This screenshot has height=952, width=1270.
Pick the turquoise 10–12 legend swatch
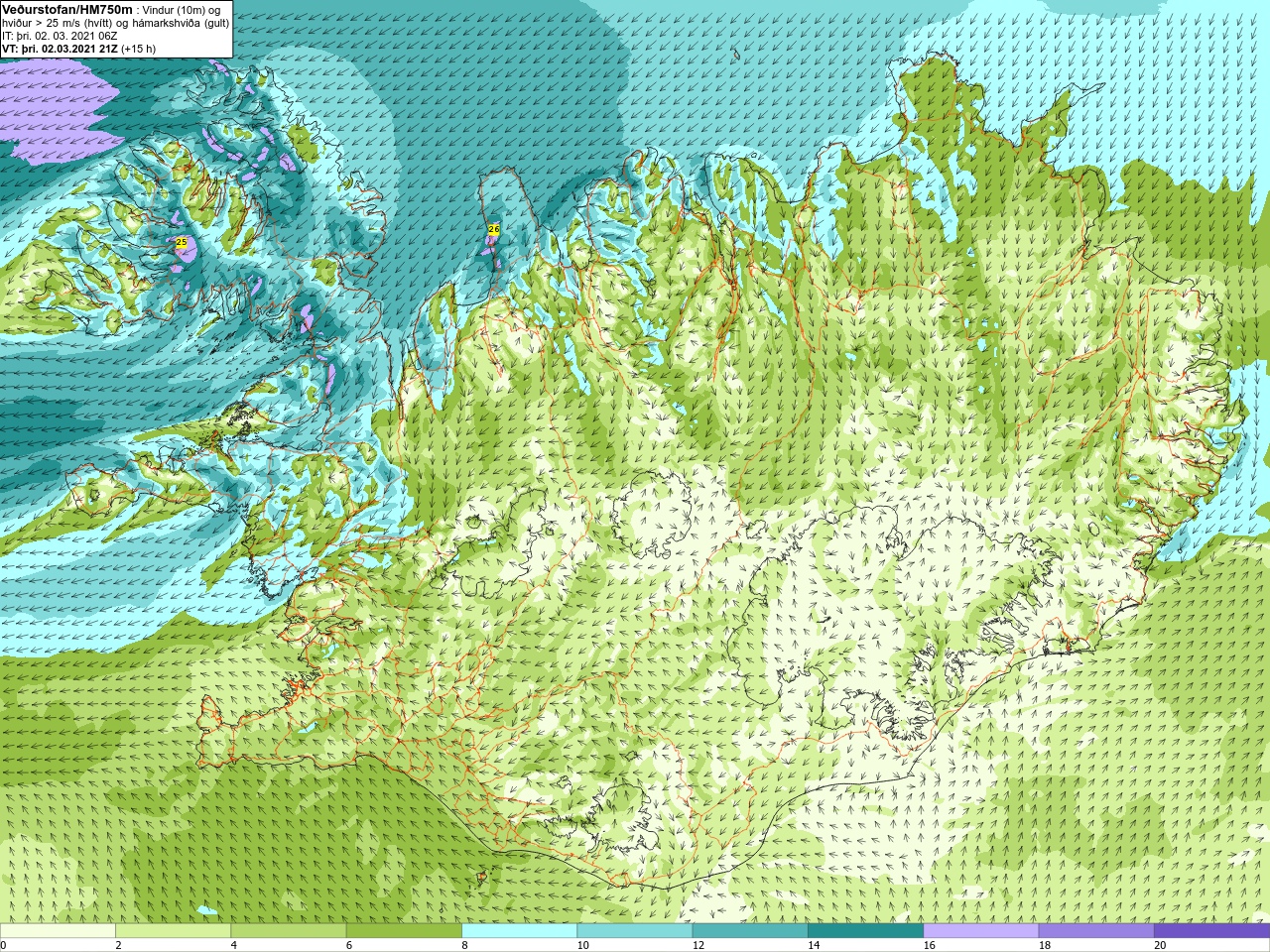(x=634, y=931)
